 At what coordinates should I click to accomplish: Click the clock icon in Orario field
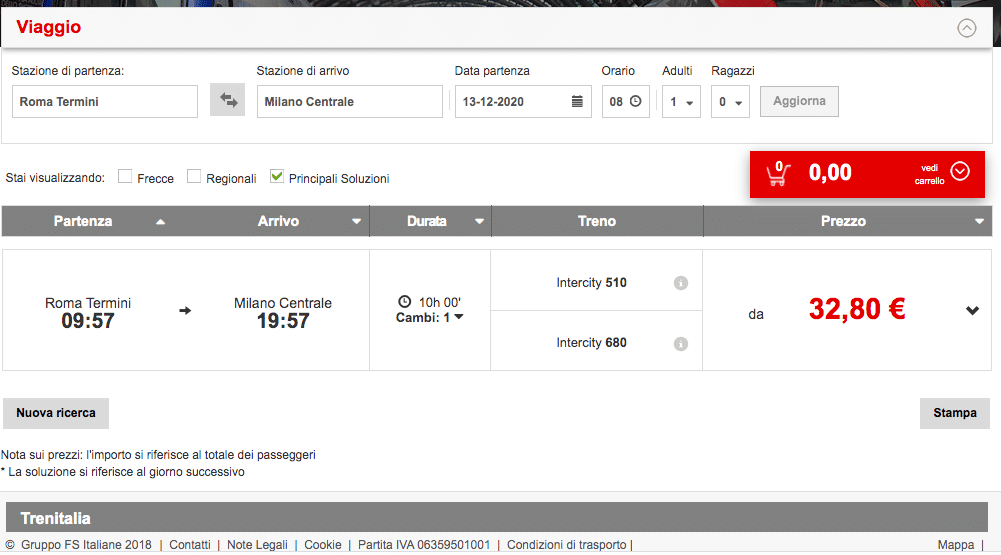[x=635, y=102]
